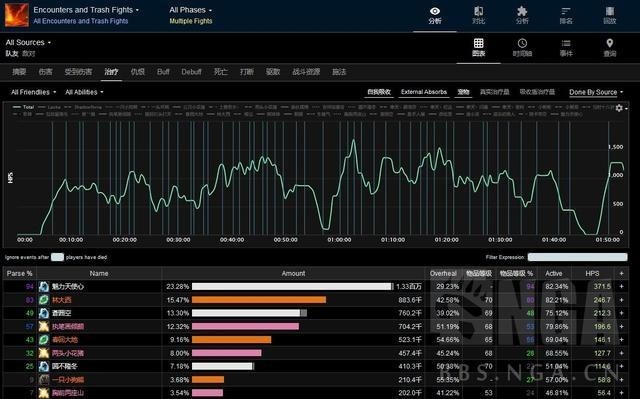
Task: Focus the players-have-died count input
Action: 57,257
